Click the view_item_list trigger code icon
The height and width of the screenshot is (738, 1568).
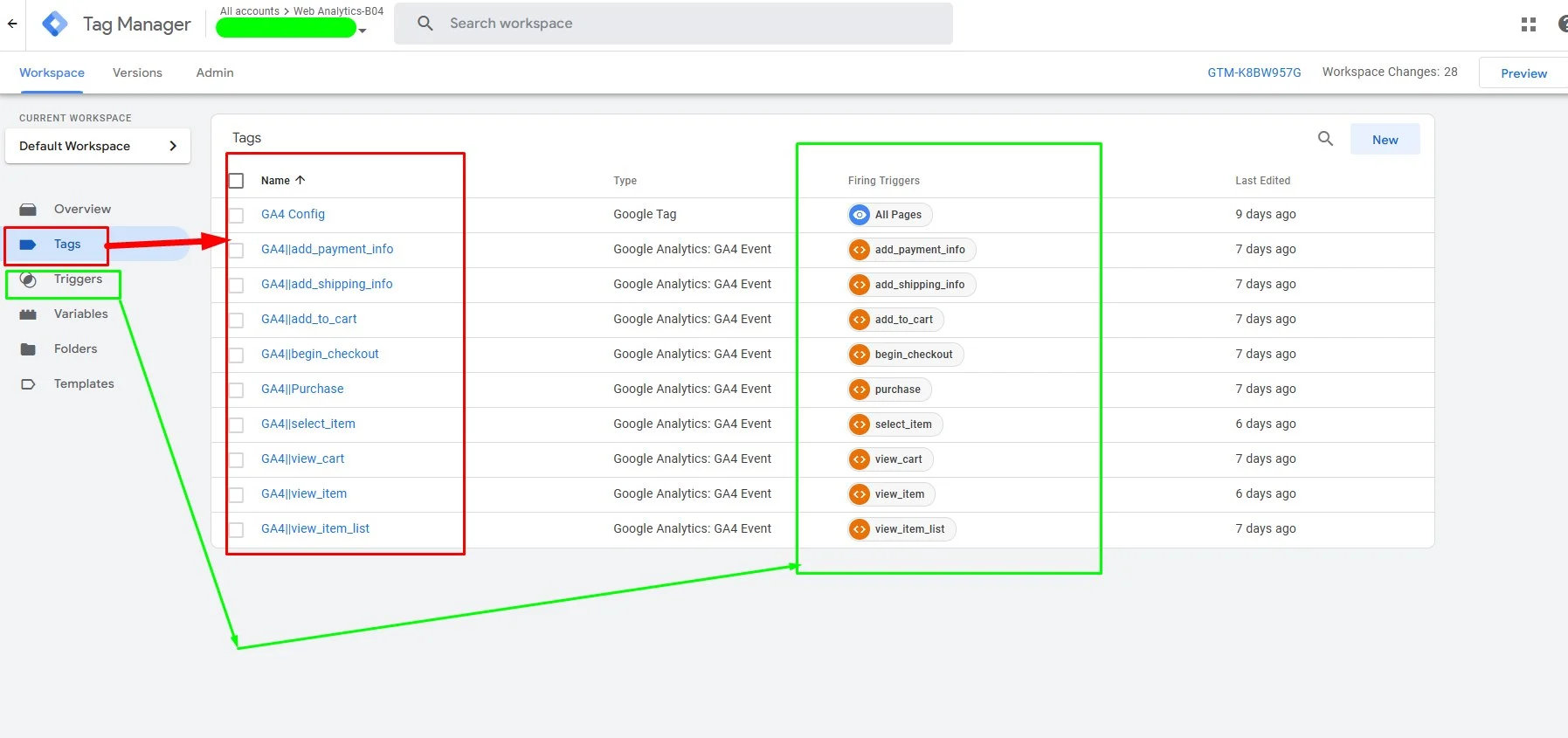pos(860,529)
